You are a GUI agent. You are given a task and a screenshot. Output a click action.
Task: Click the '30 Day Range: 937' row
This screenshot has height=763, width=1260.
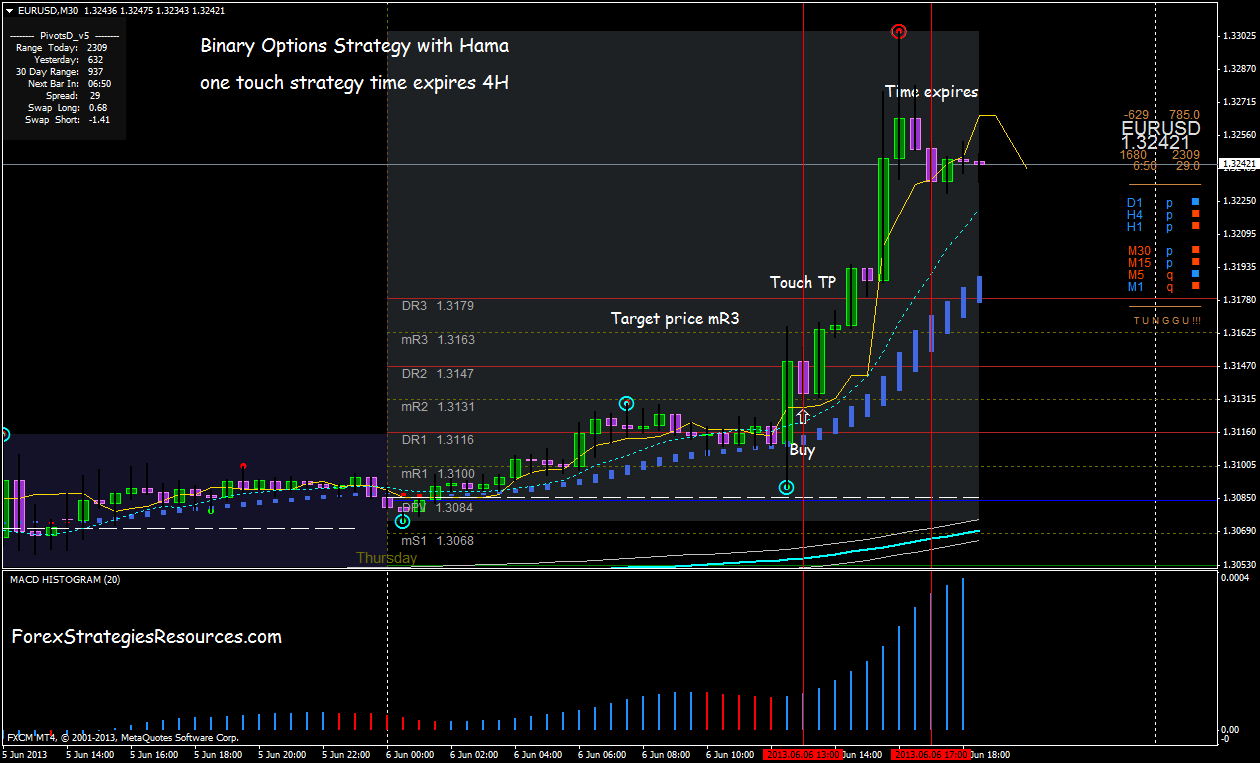click(x=59, y=71)
